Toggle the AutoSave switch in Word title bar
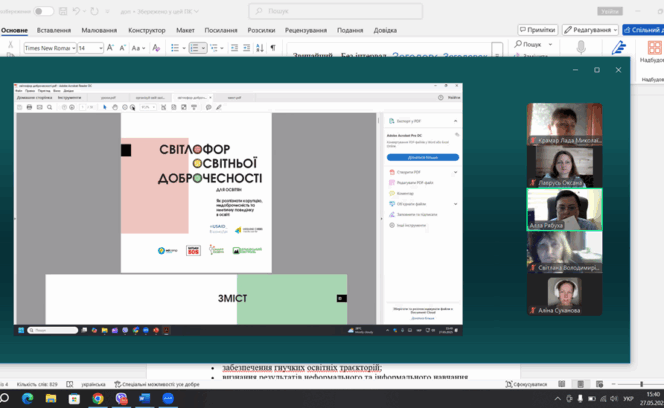Screen dimensions: 664x408 point(44,11)
